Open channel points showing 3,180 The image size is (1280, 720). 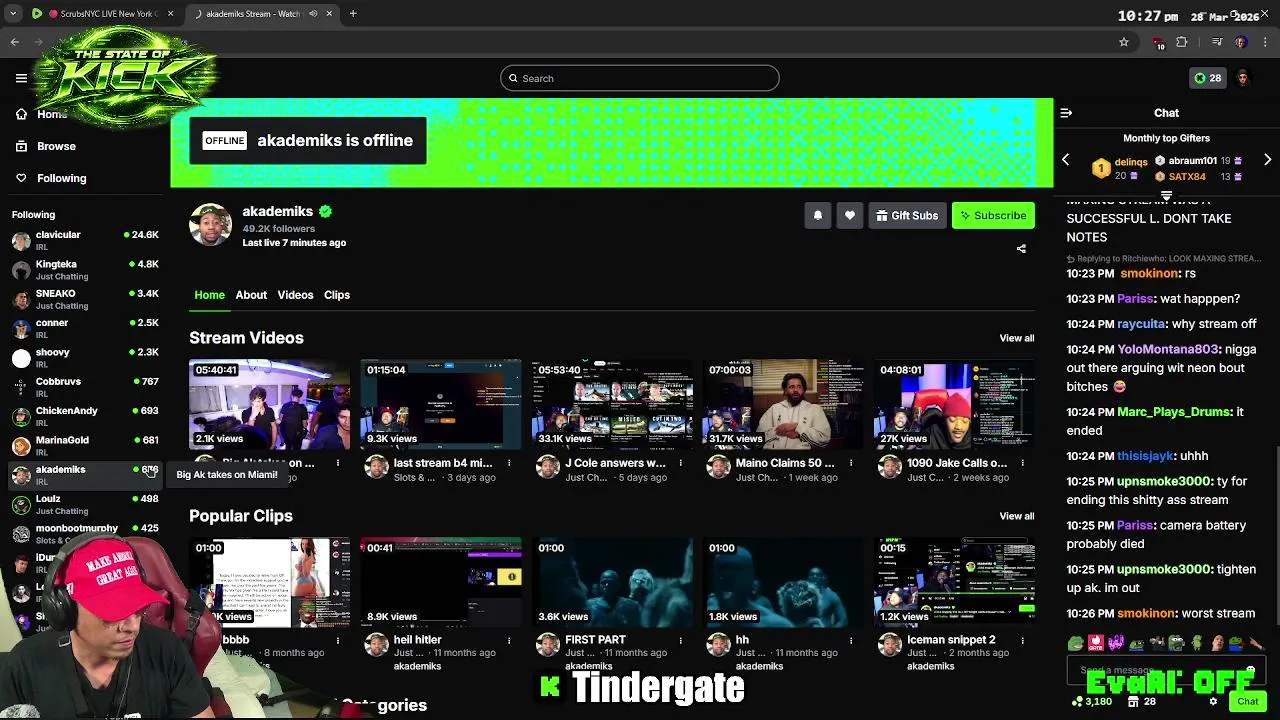pos(1091,702)
